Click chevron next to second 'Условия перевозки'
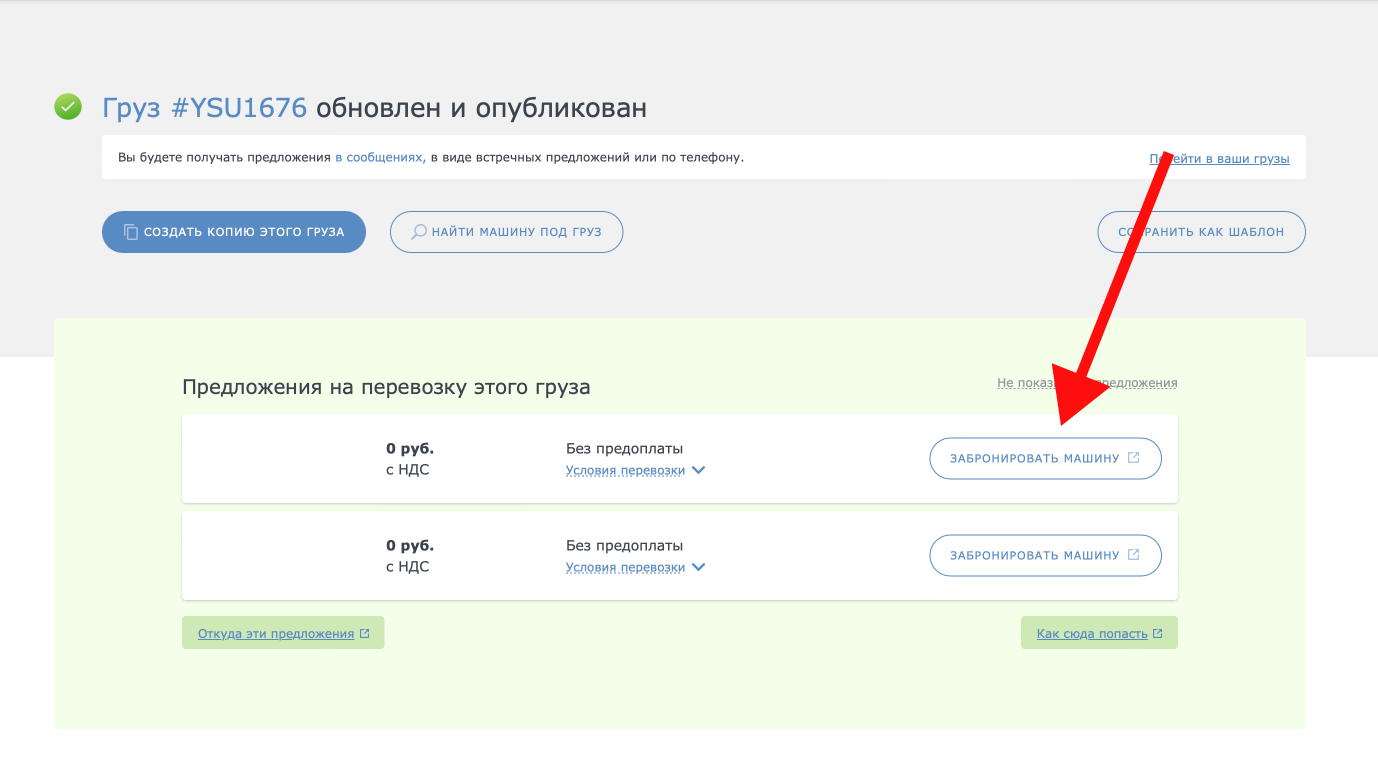This screenshot has width=1378, height=773. 698,567
